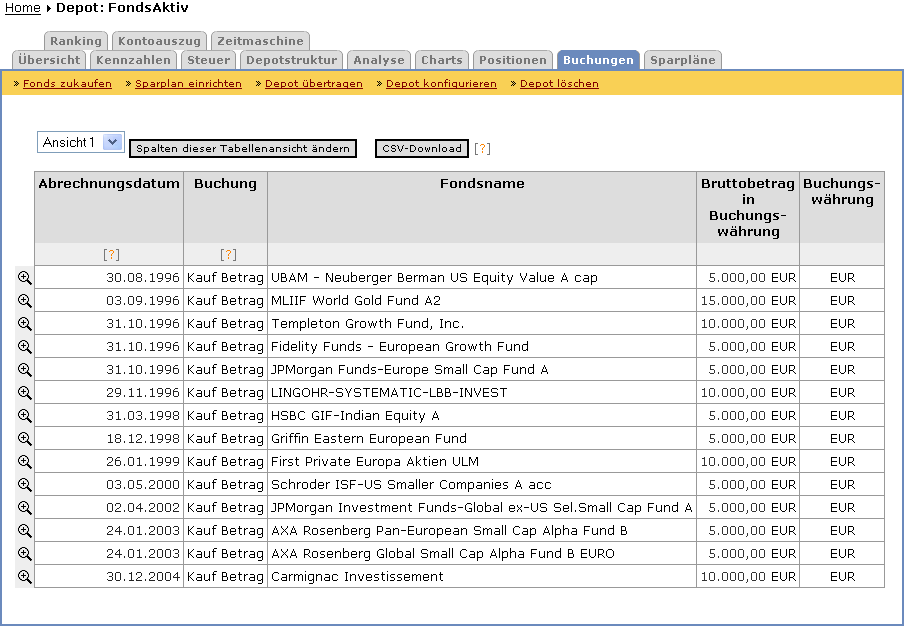Open details magnifier for MLIIF World Gold Fund
This screenshot has width=905, height=627.
[x=25, y=301]
